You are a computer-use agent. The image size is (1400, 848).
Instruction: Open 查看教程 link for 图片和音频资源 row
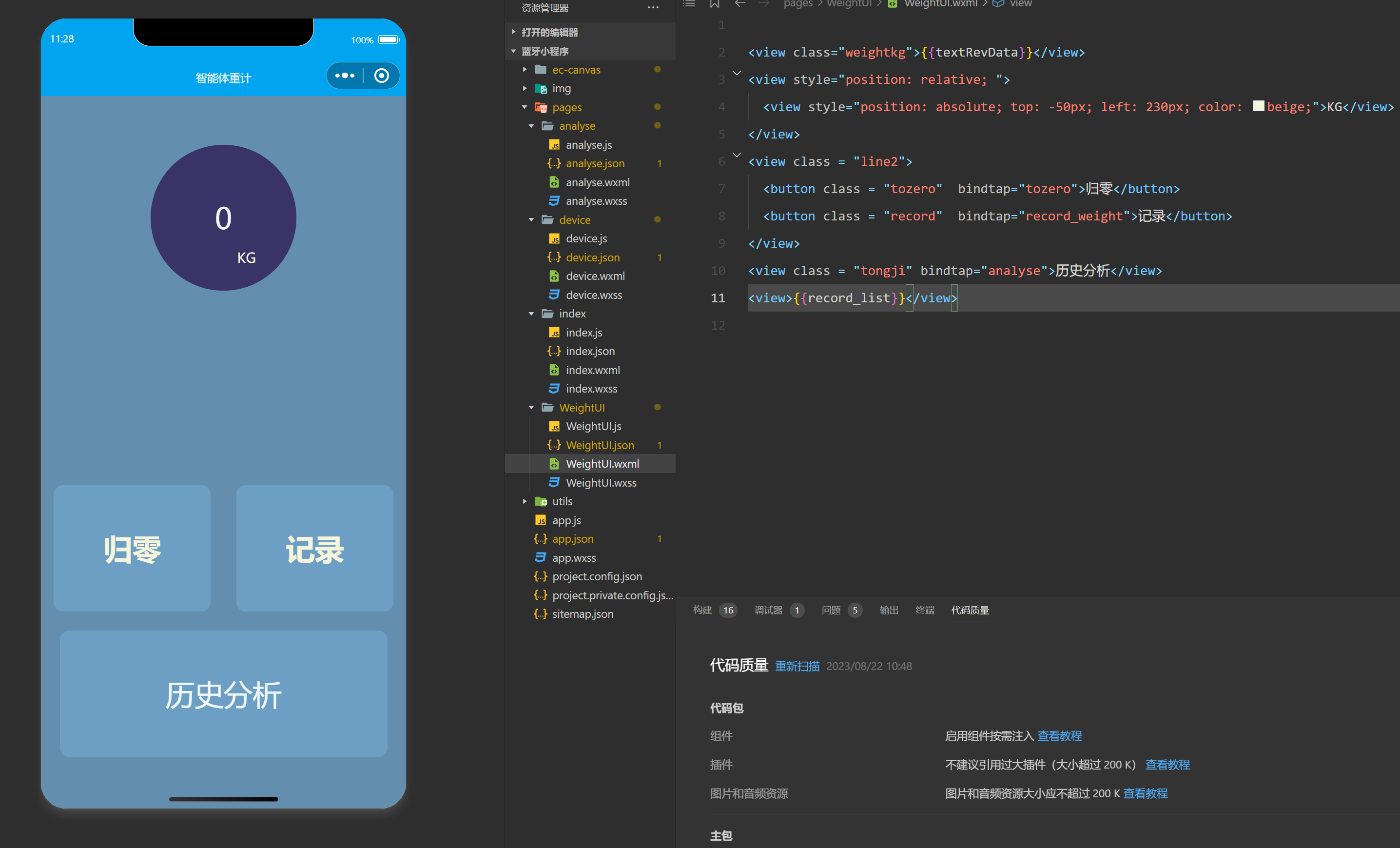click(1145, 793)
